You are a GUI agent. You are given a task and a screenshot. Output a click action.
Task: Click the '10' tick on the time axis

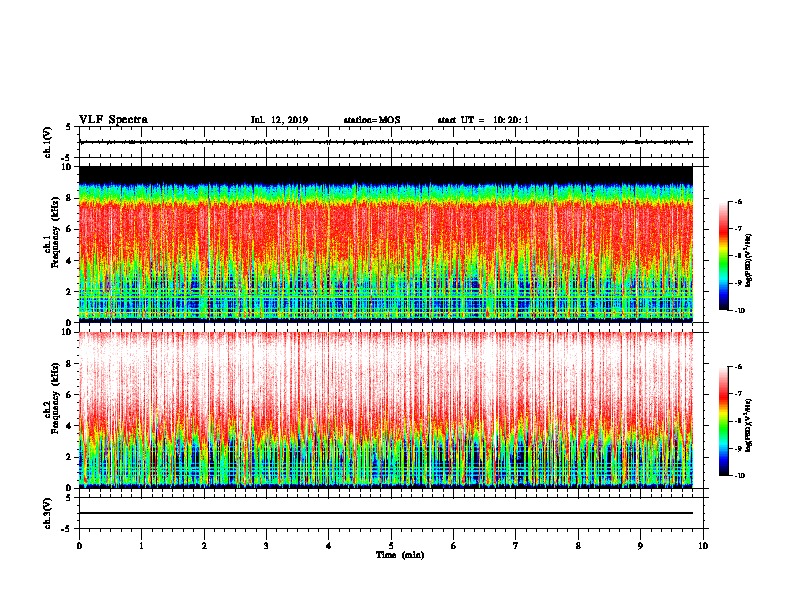click(x=703, y=546)
